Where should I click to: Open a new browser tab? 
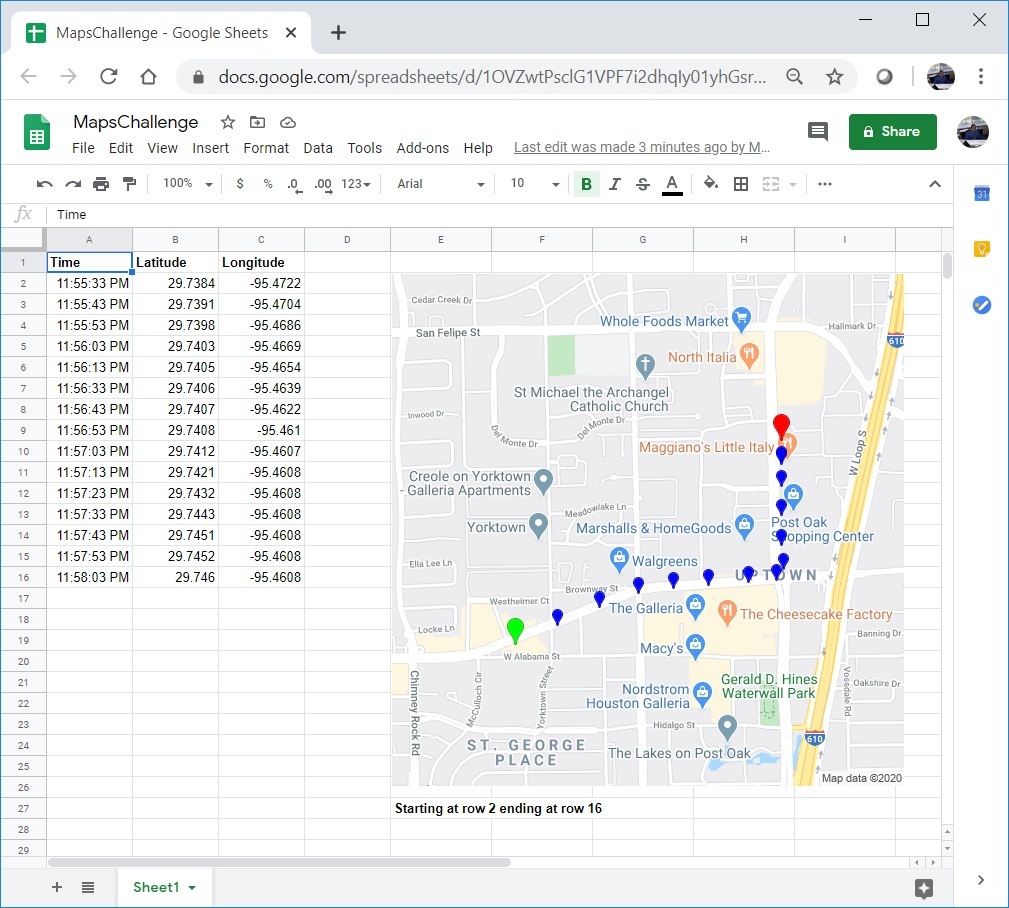point(338,33)
